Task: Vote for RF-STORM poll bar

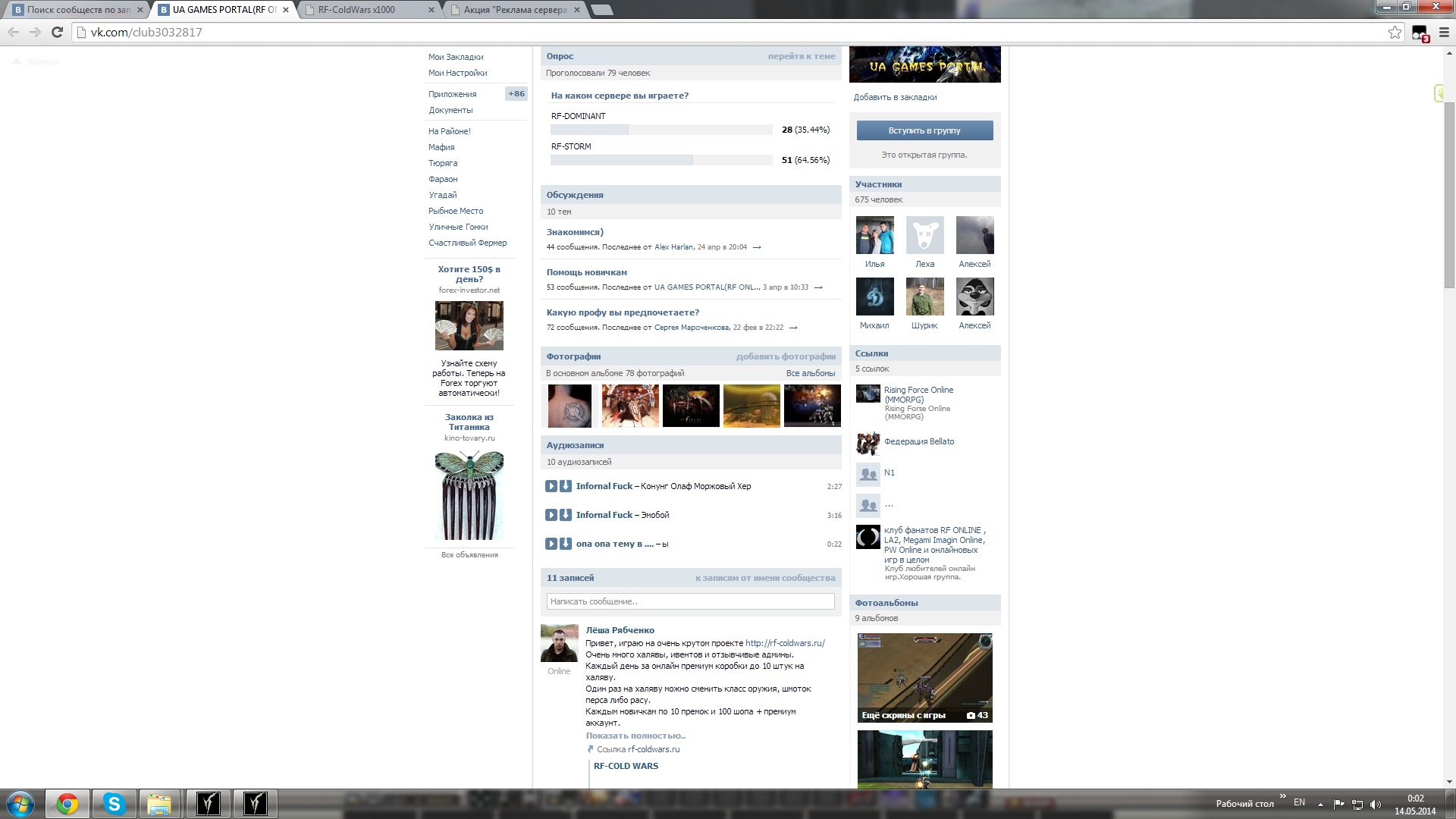Action: (661, 160)
